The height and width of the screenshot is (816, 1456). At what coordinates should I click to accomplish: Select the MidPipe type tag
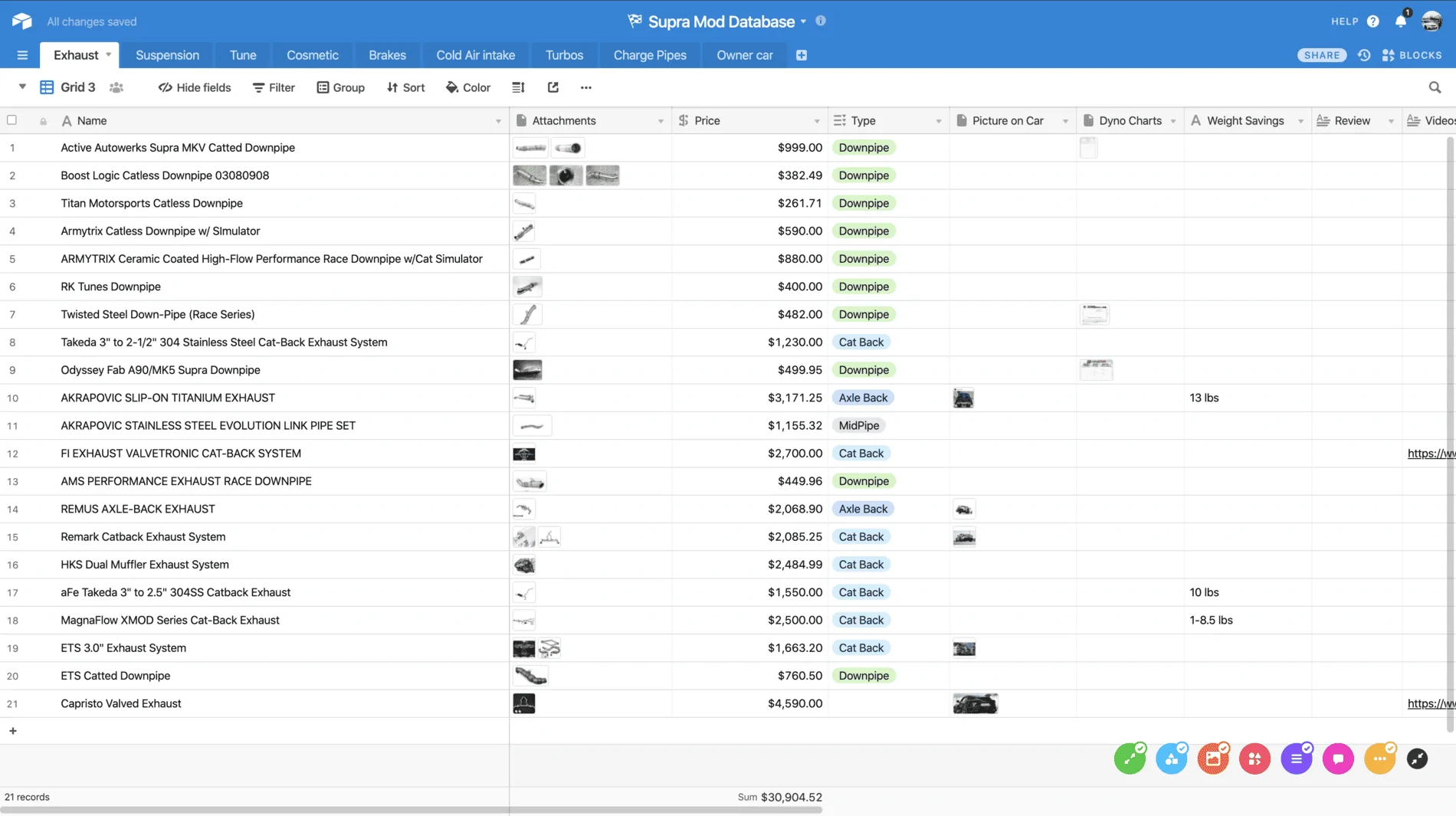coord(859,426)
